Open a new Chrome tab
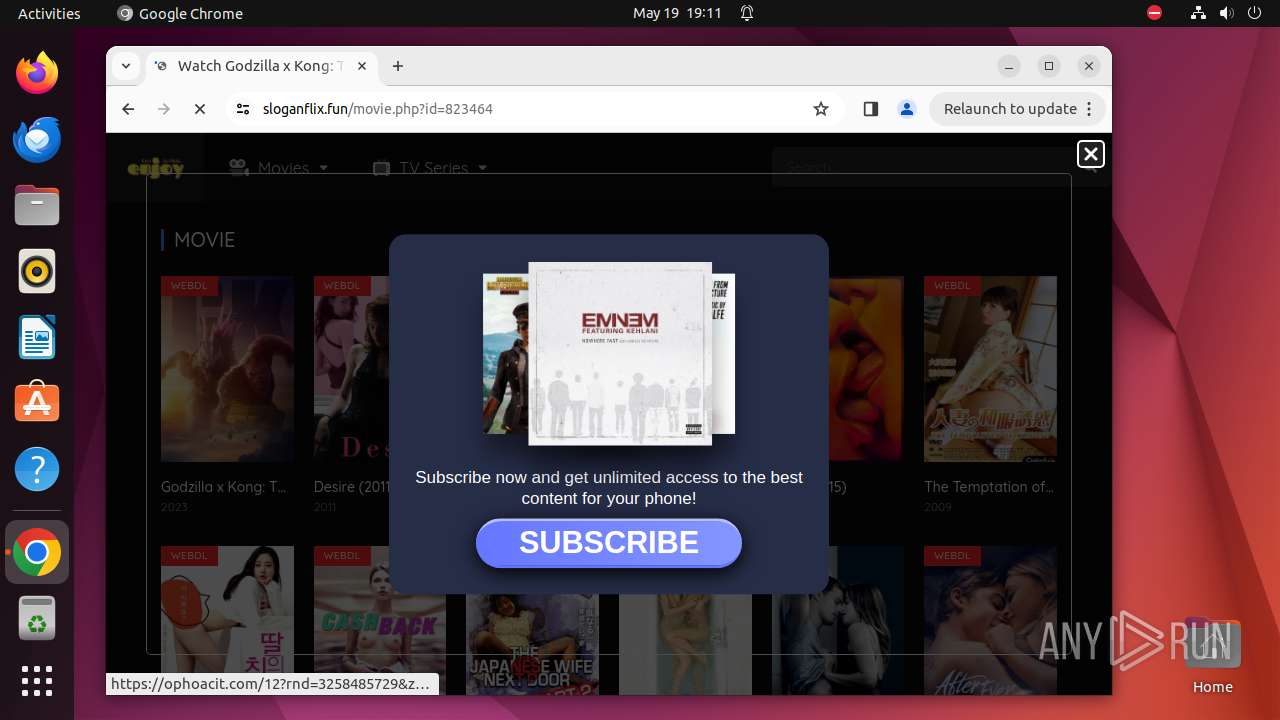 pyautogui.click(x=398, y=66)
